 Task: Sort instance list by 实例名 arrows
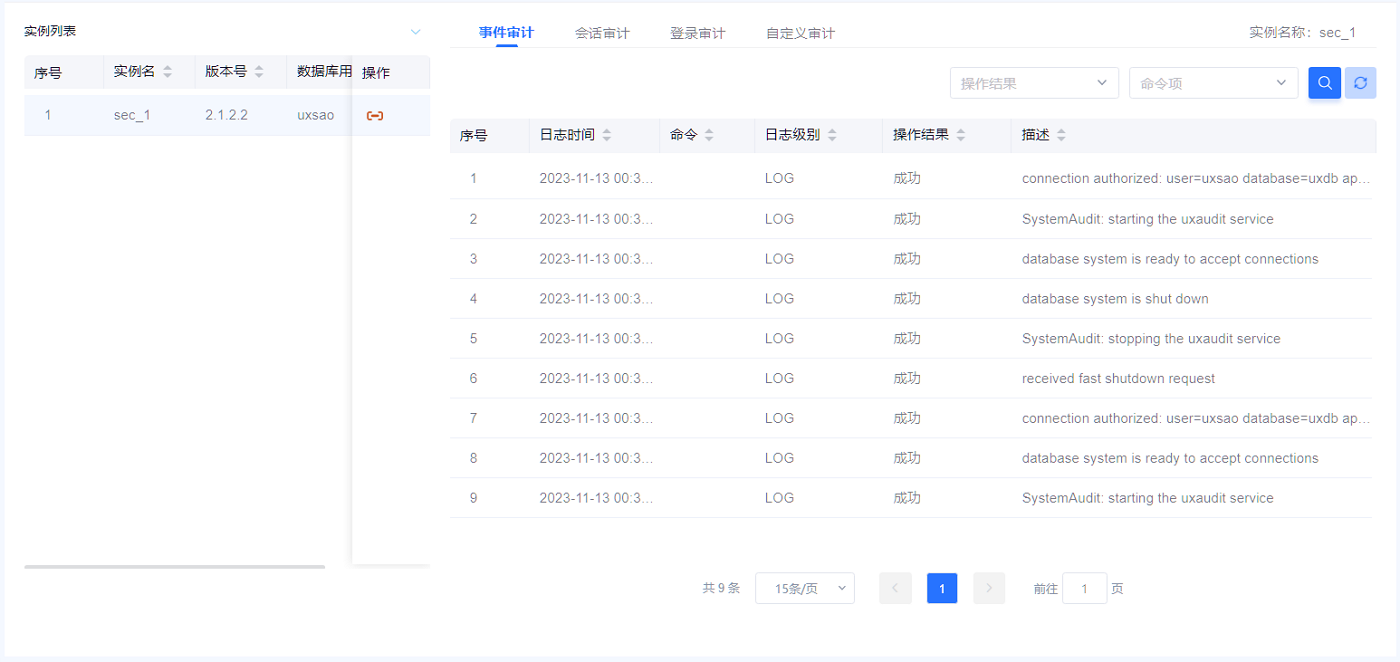pyautogui.click(x=167, y=72)
